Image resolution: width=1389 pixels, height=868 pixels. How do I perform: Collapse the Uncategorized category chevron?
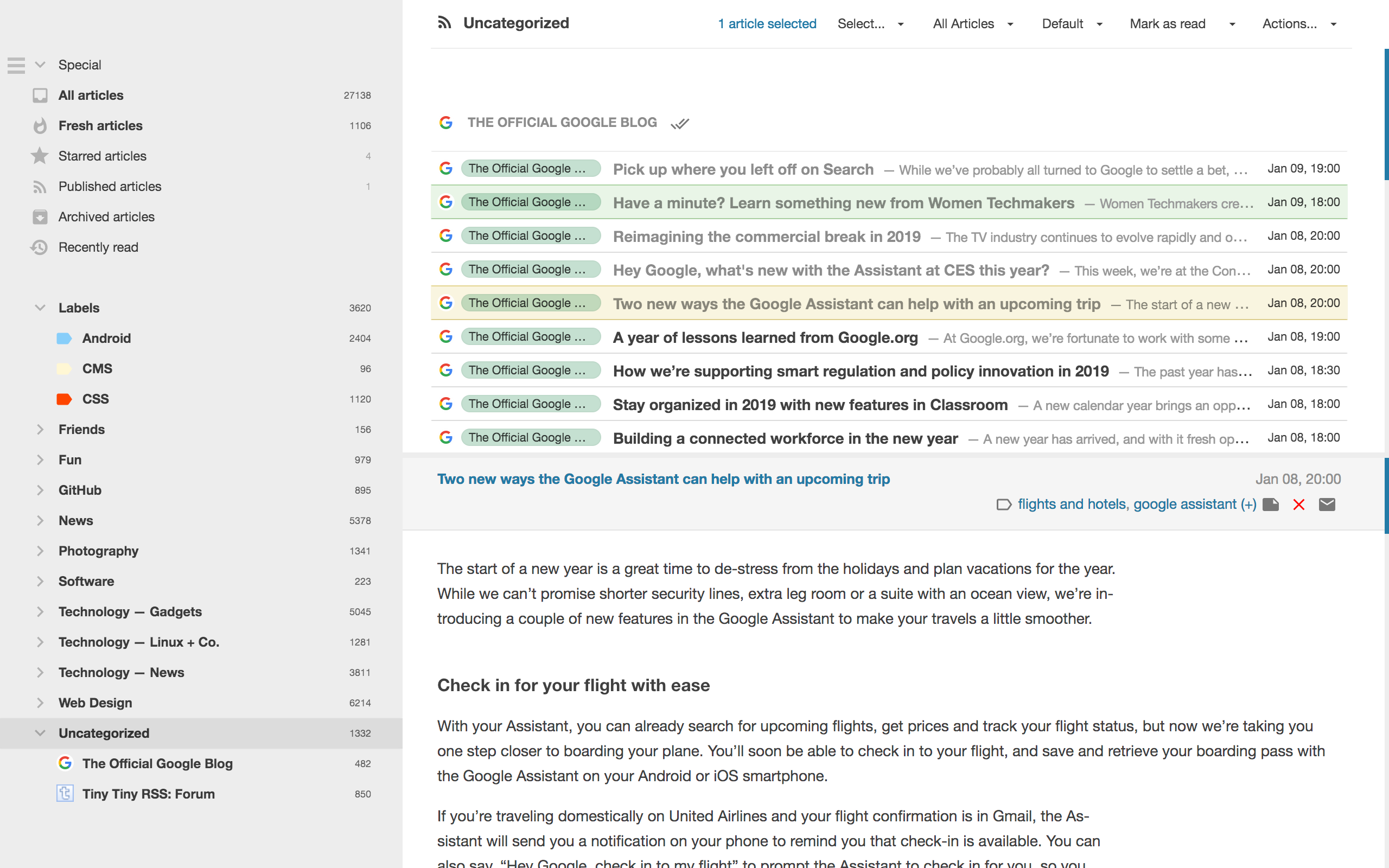(40, 732)
